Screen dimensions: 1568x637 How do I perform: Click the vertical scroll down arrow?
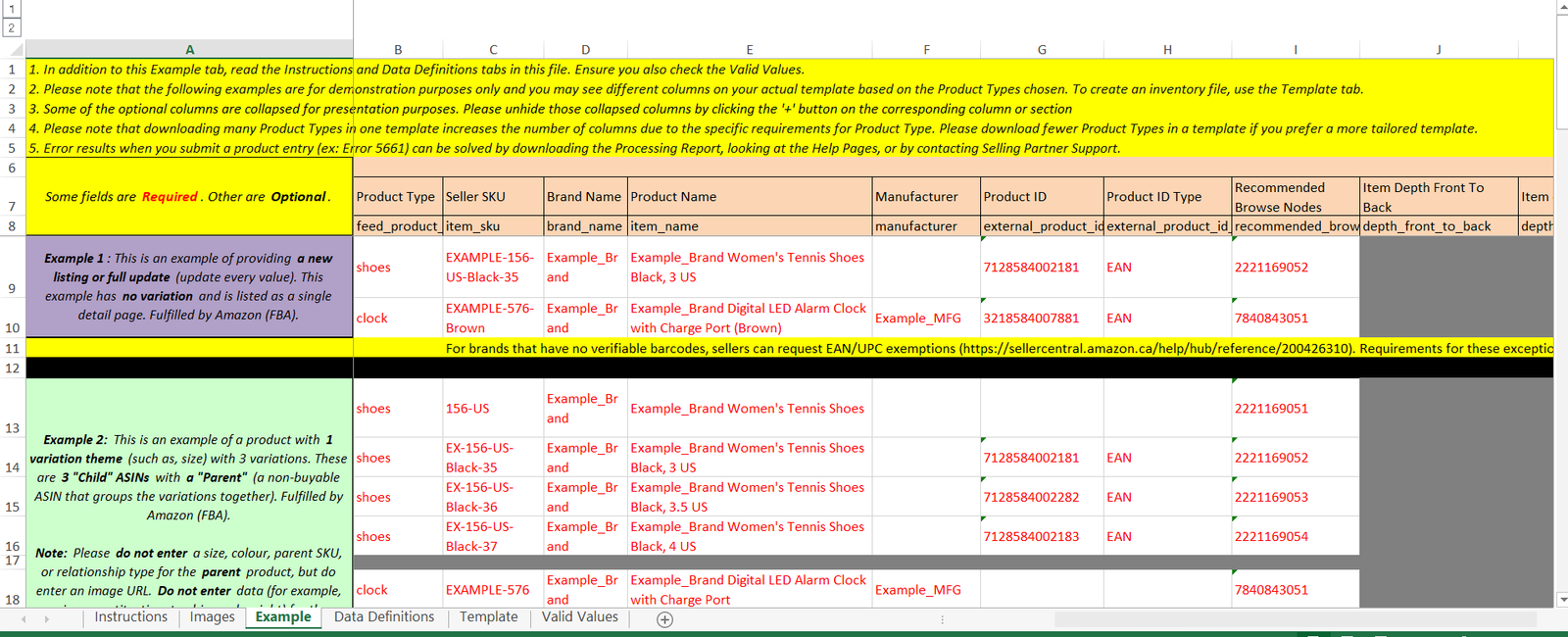click(1561, 599)
